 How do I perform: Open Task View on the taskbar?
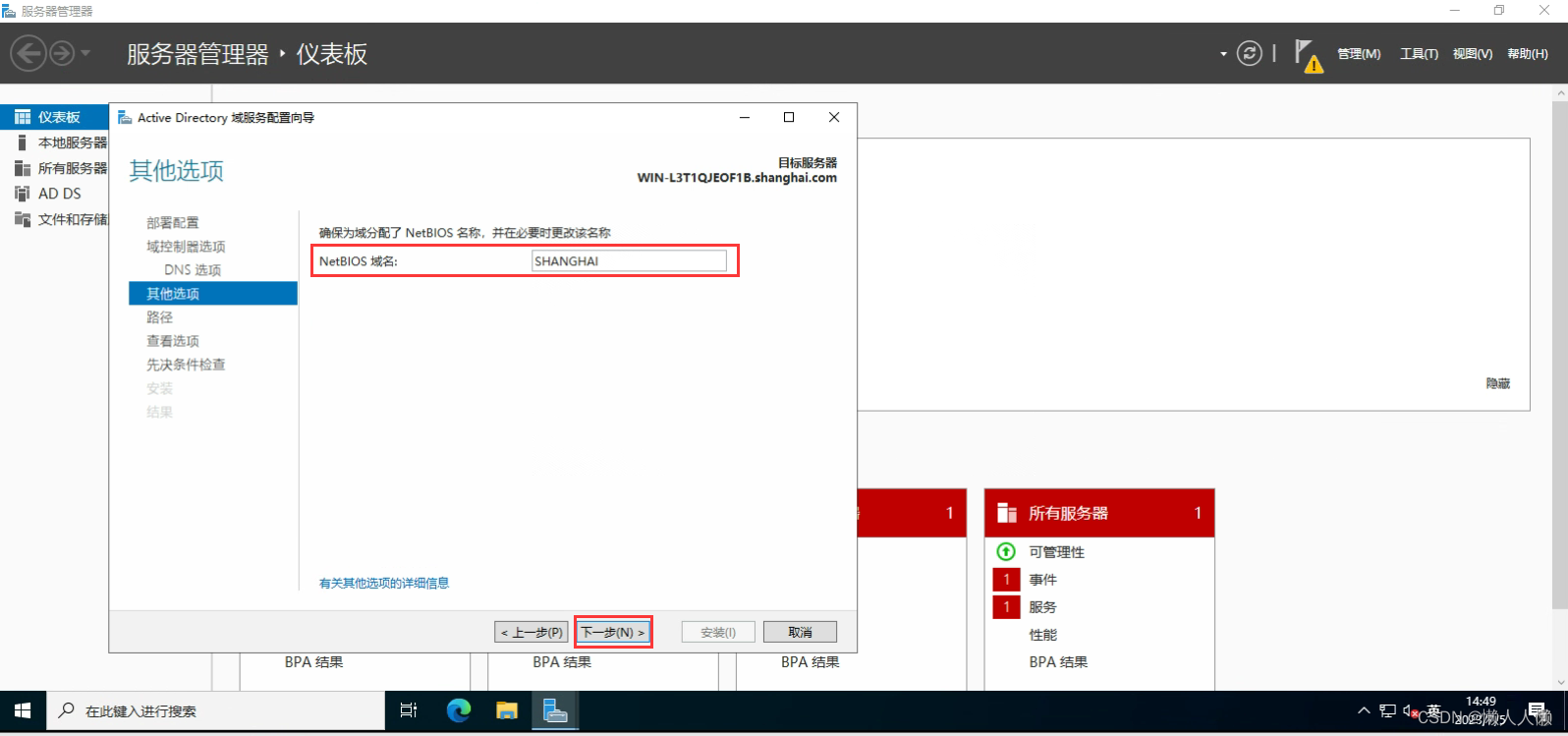pos(409,710)
